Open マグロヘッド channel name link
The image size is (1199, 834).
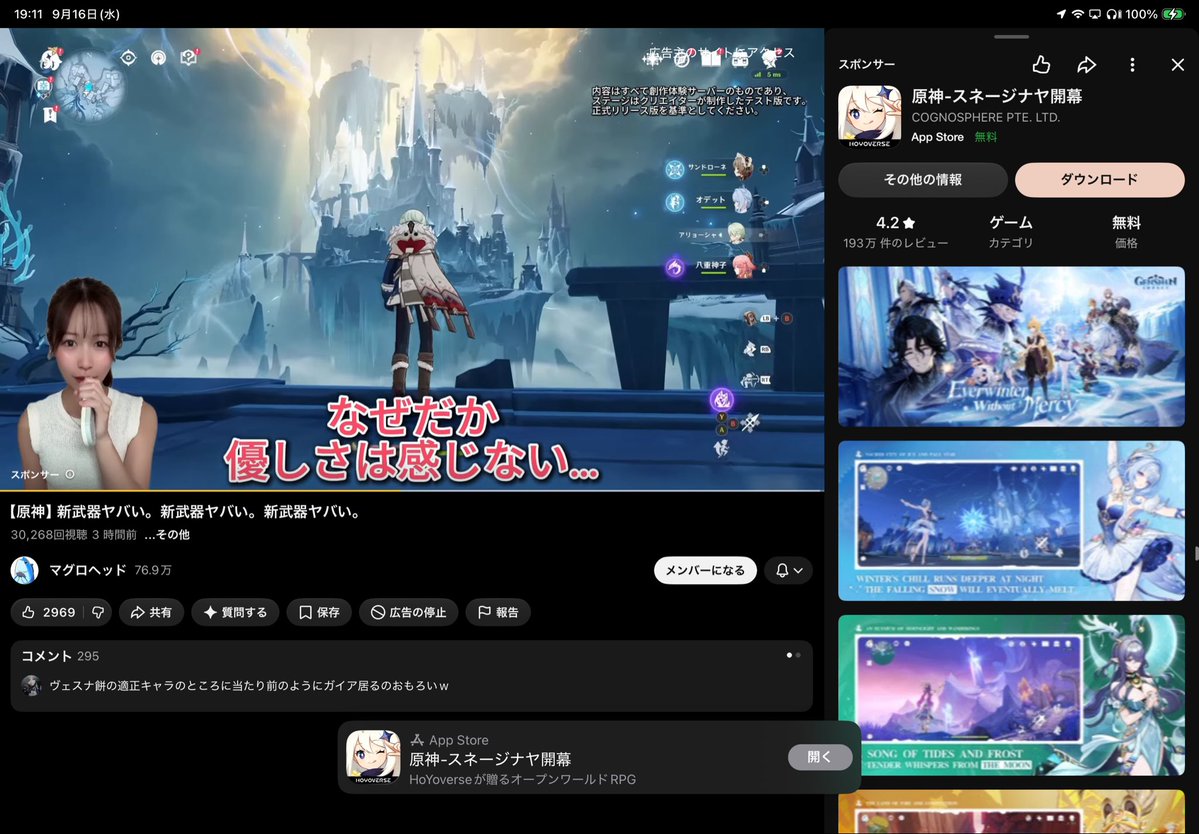88,570
